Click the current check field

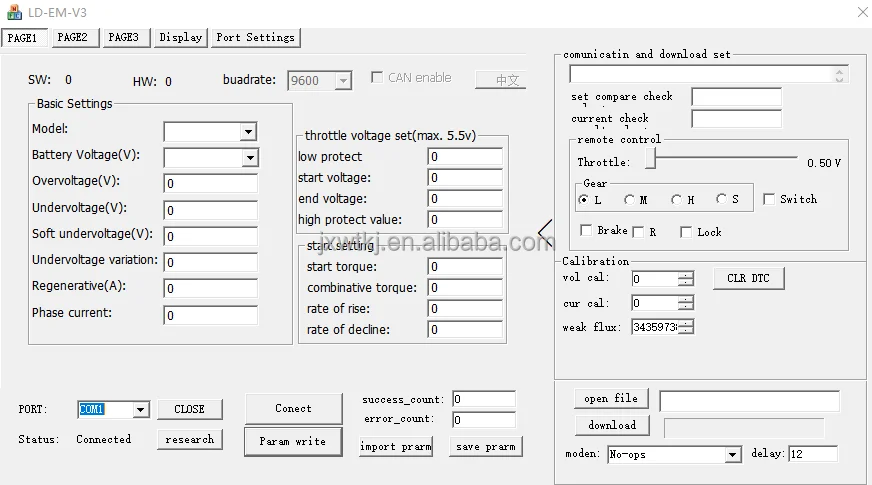(736, 118)
